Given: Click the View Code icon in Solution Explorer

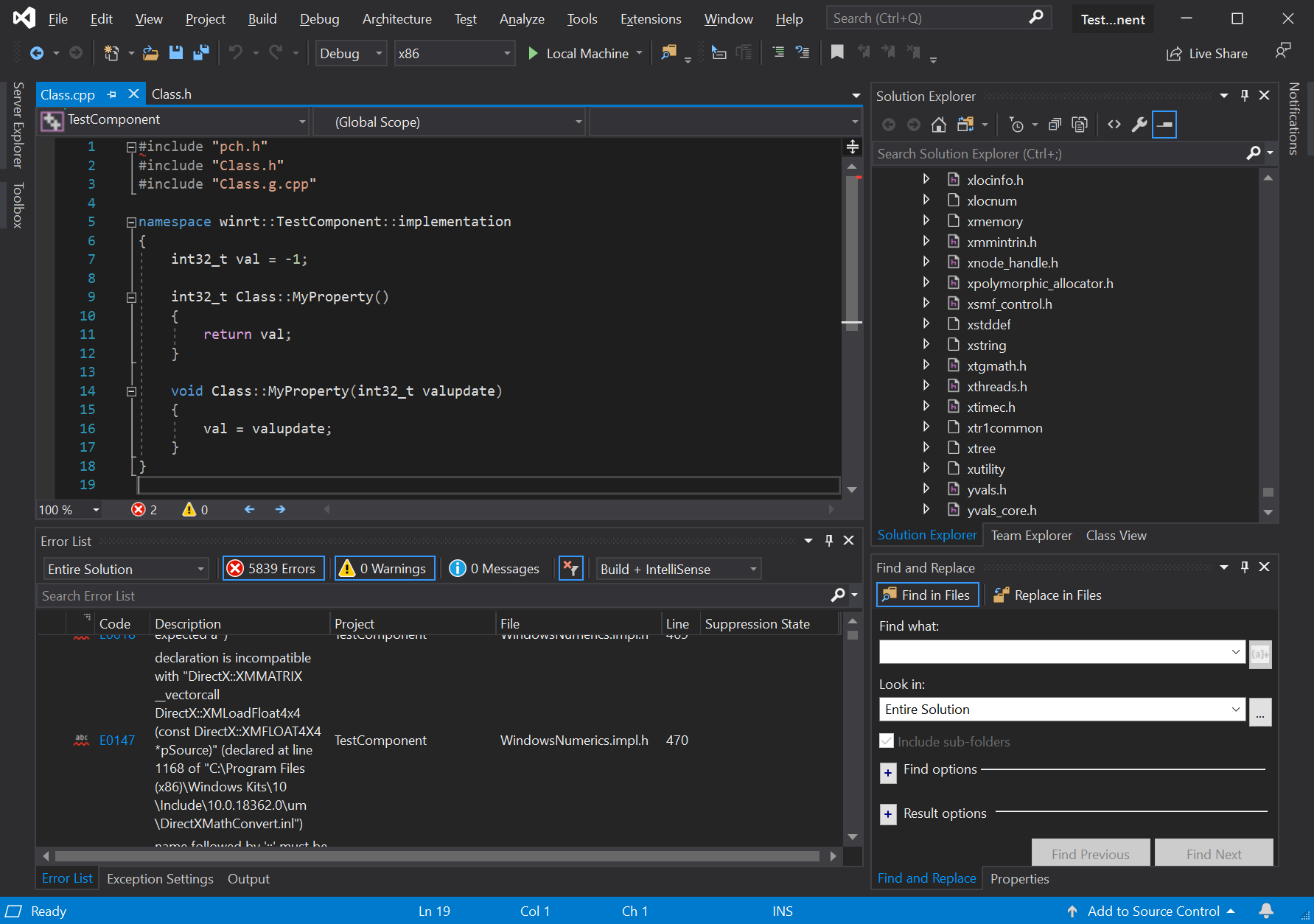Looking at the screenshot, I should pos(1114,125).
